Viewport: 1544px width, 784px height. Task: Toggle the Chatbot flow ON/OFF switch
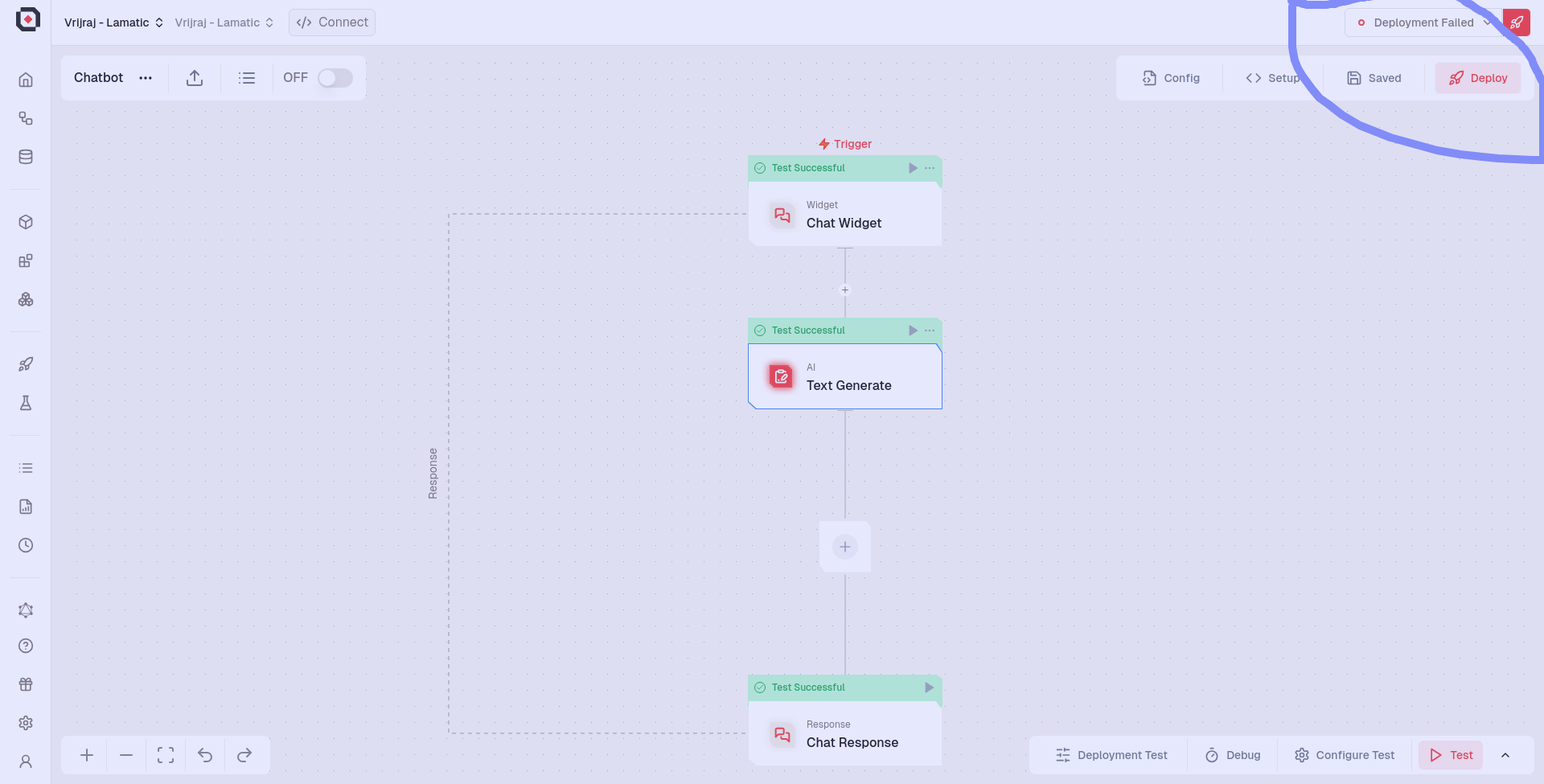[335, 78]
